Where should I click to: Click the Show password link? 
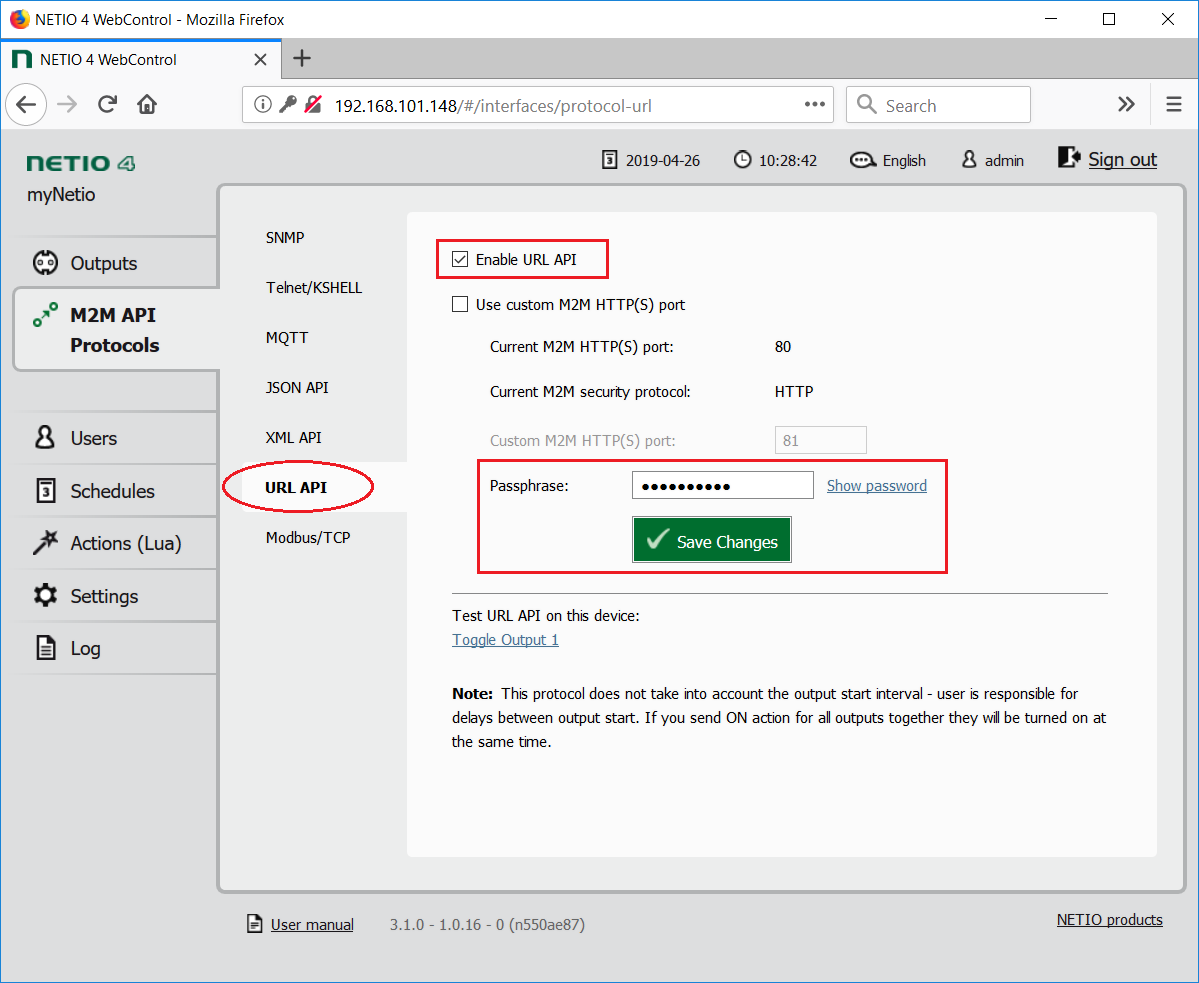[876, 485]
